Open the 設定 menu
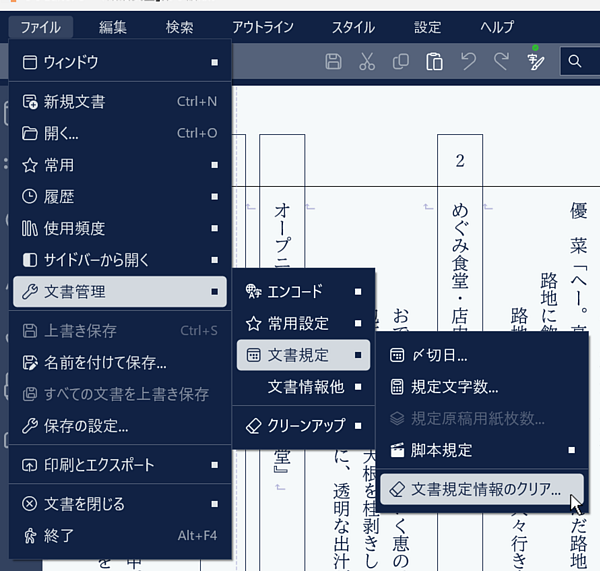The image size is (600, 571). click(427, 27)
